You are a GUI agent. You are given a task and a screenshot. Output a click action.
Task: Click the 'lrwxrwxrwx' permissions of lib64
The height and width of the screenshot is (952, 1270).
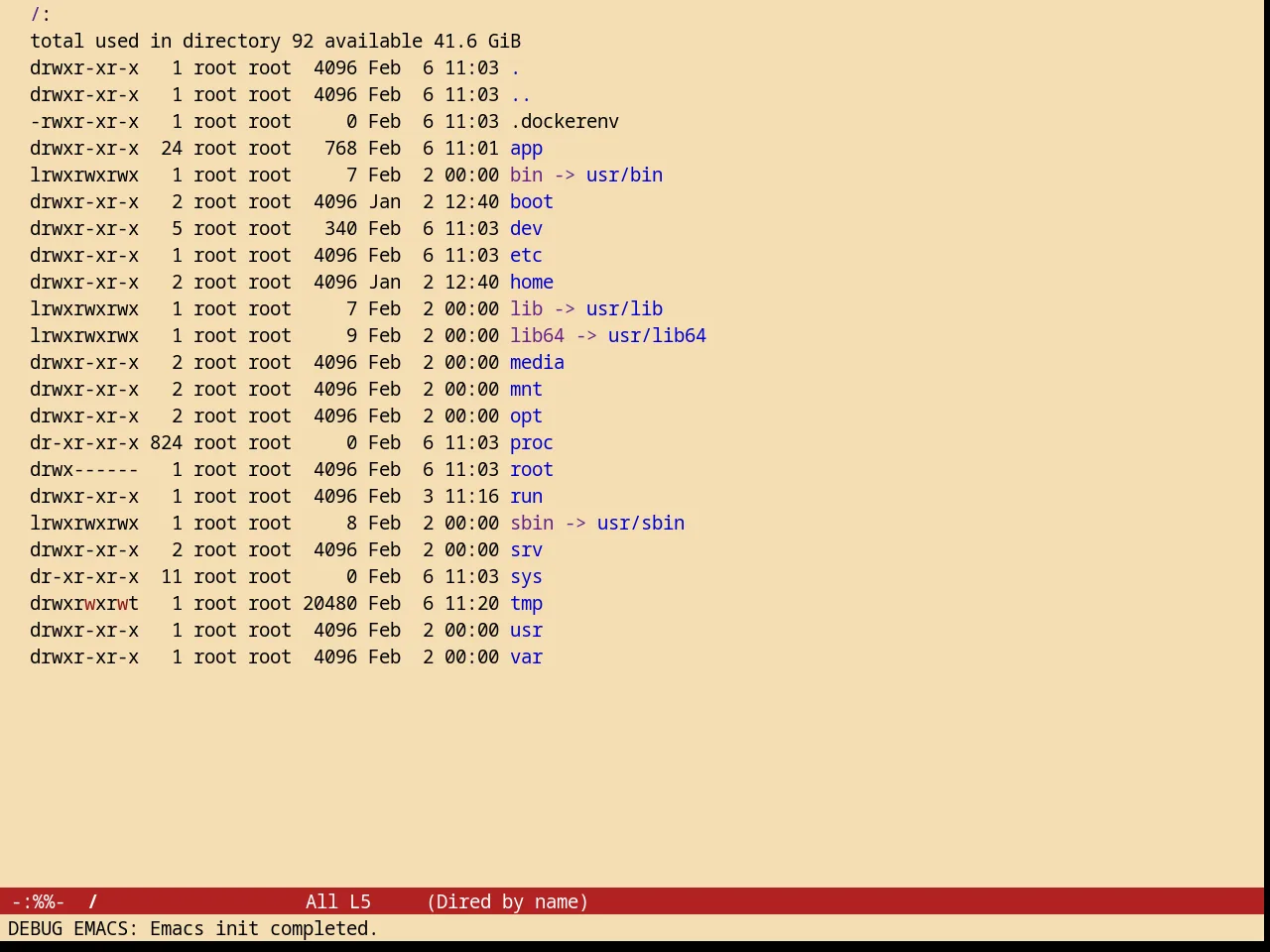[84, 336]
